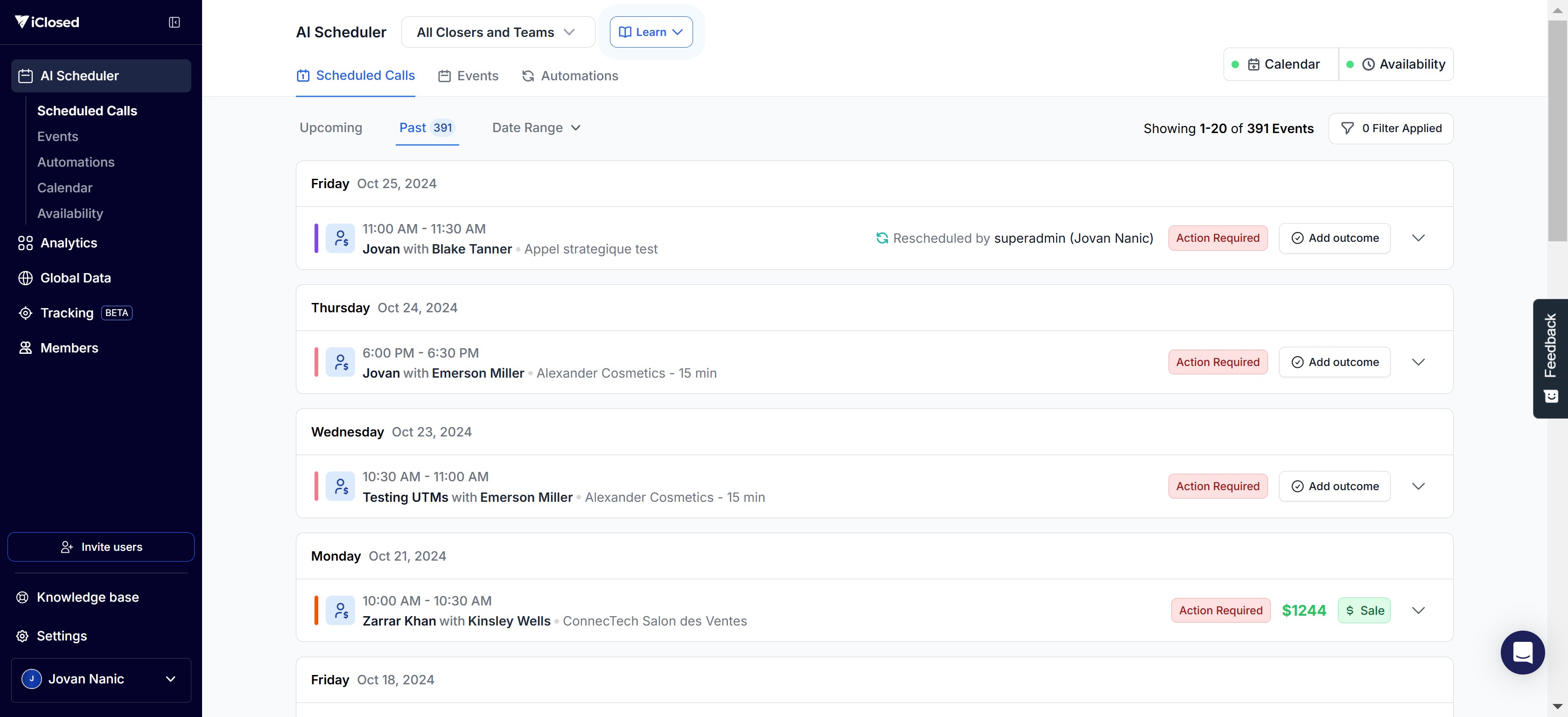Switch to the Upcoming tab
The image size is (1568, 717).
click(x=330, y=128)
